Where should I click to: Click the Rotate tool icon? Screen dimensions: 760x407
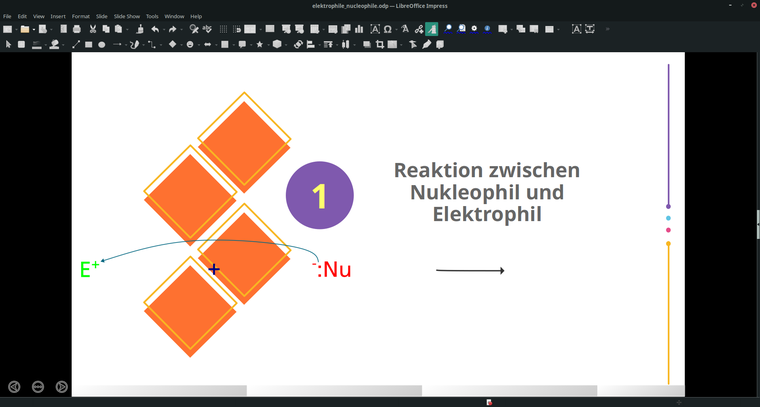click(298, 45)
